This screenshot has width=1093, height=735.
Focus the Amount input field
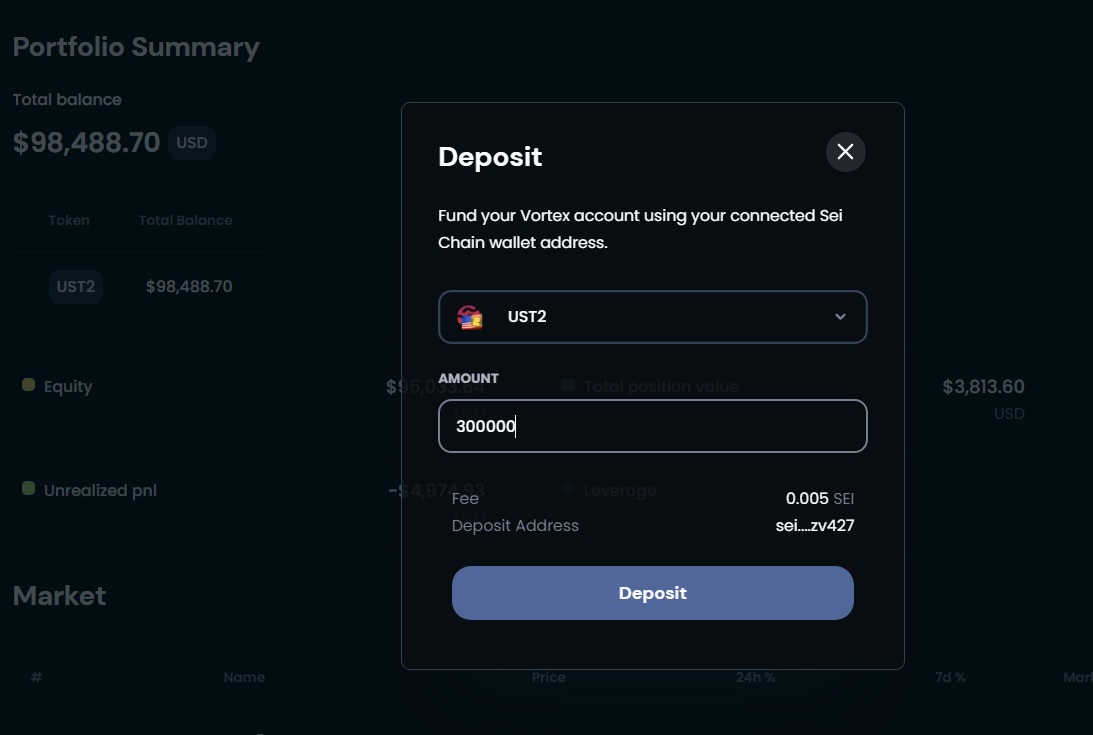point(652,426)
